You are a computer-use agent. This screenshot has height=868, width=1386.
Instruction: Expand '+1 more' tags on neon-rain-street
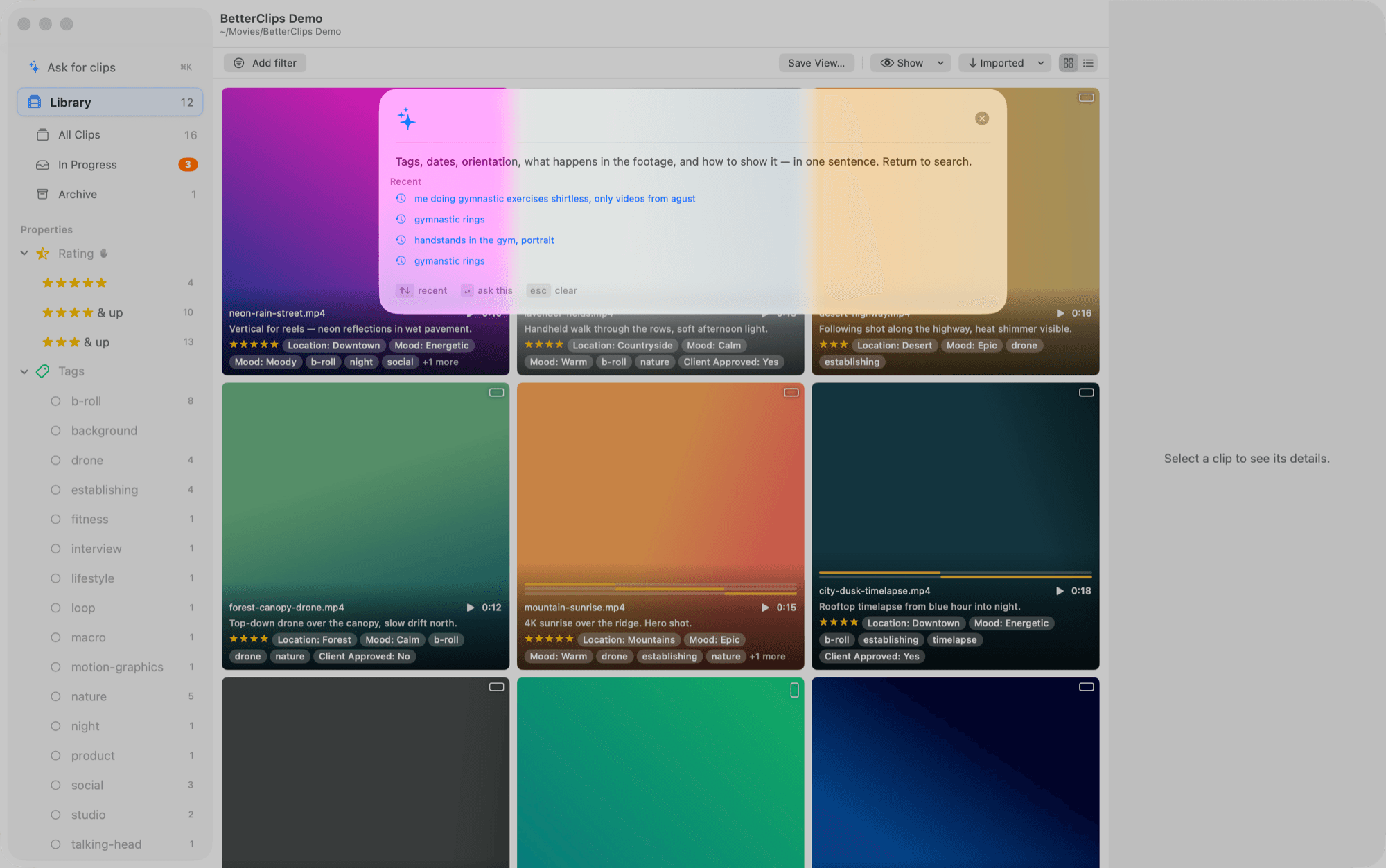click(441, 362)
